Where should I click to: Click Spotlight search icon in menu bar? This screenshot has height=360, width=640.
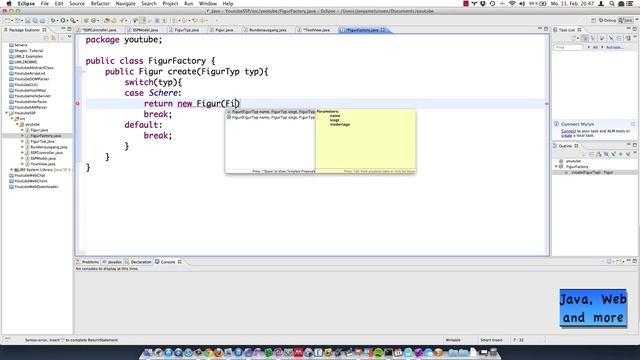(611, 3)
